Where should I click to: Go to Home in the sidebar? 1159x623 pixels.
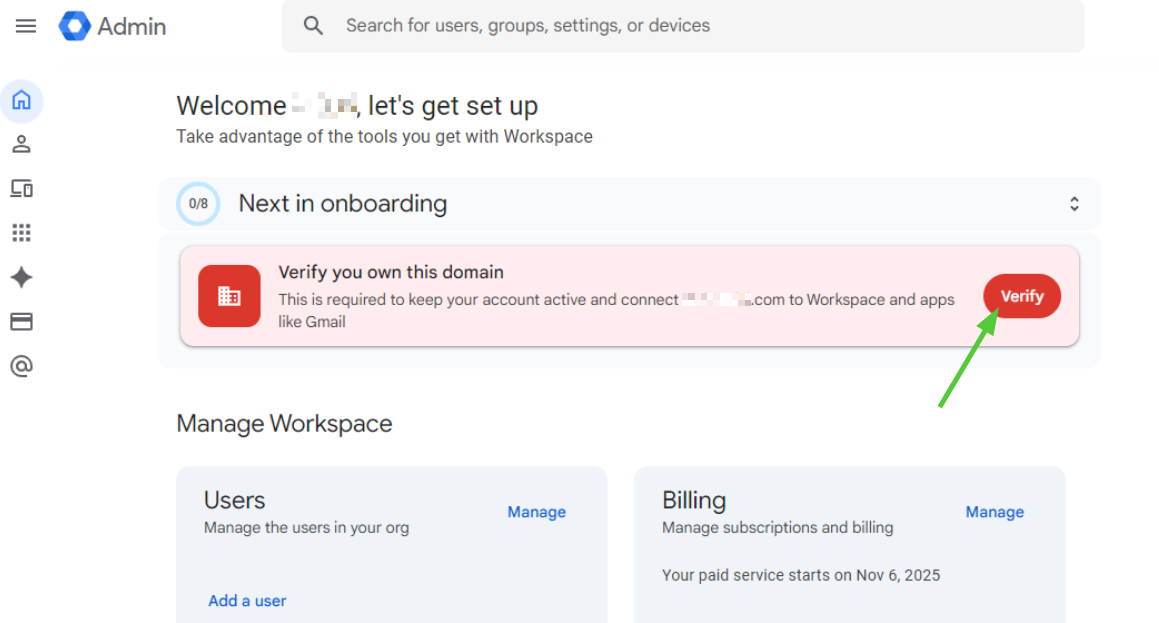coord(22,100)
